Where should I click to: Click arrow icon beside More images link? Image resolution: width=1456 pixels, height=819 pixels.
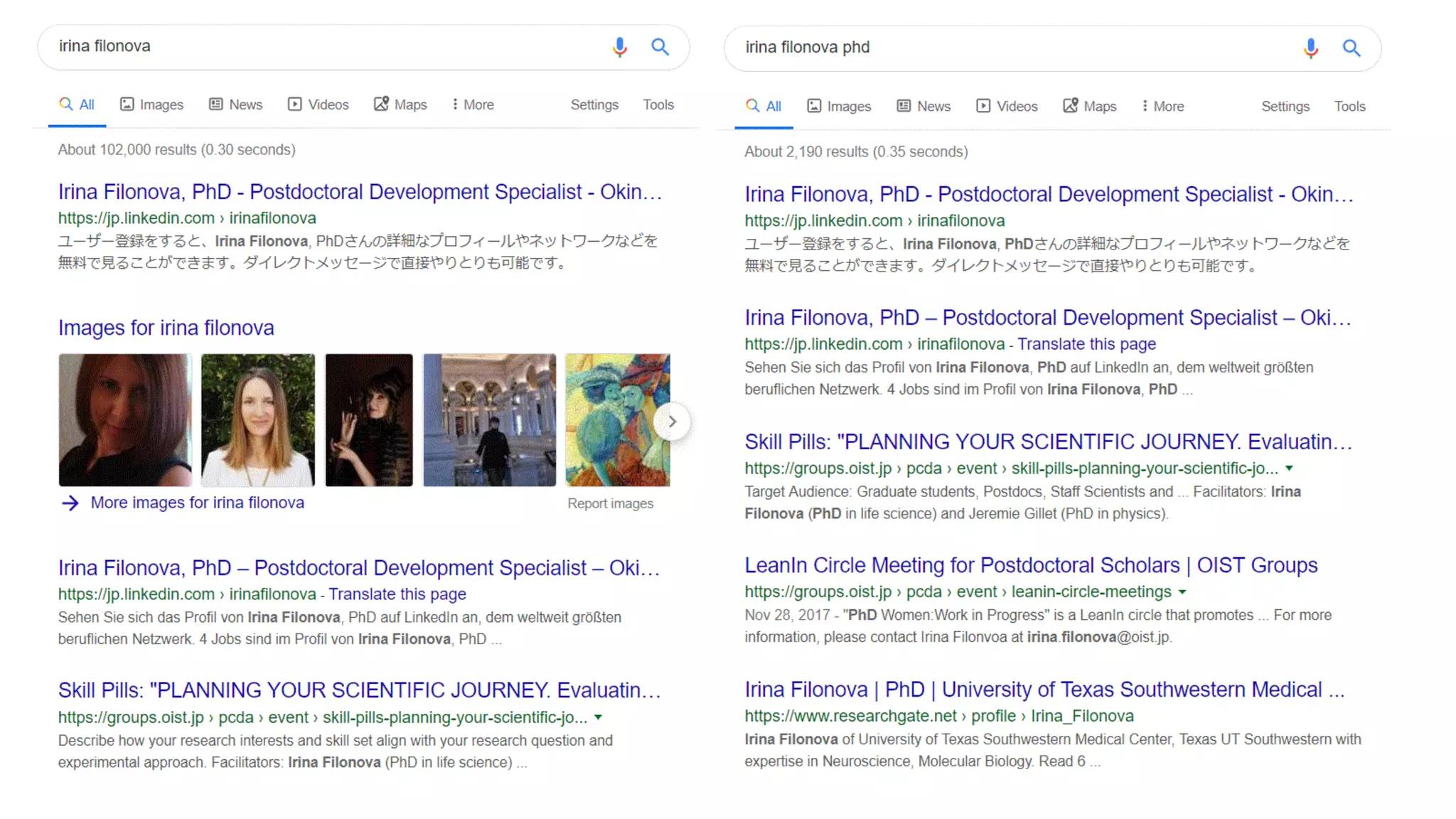click(70, 503)
